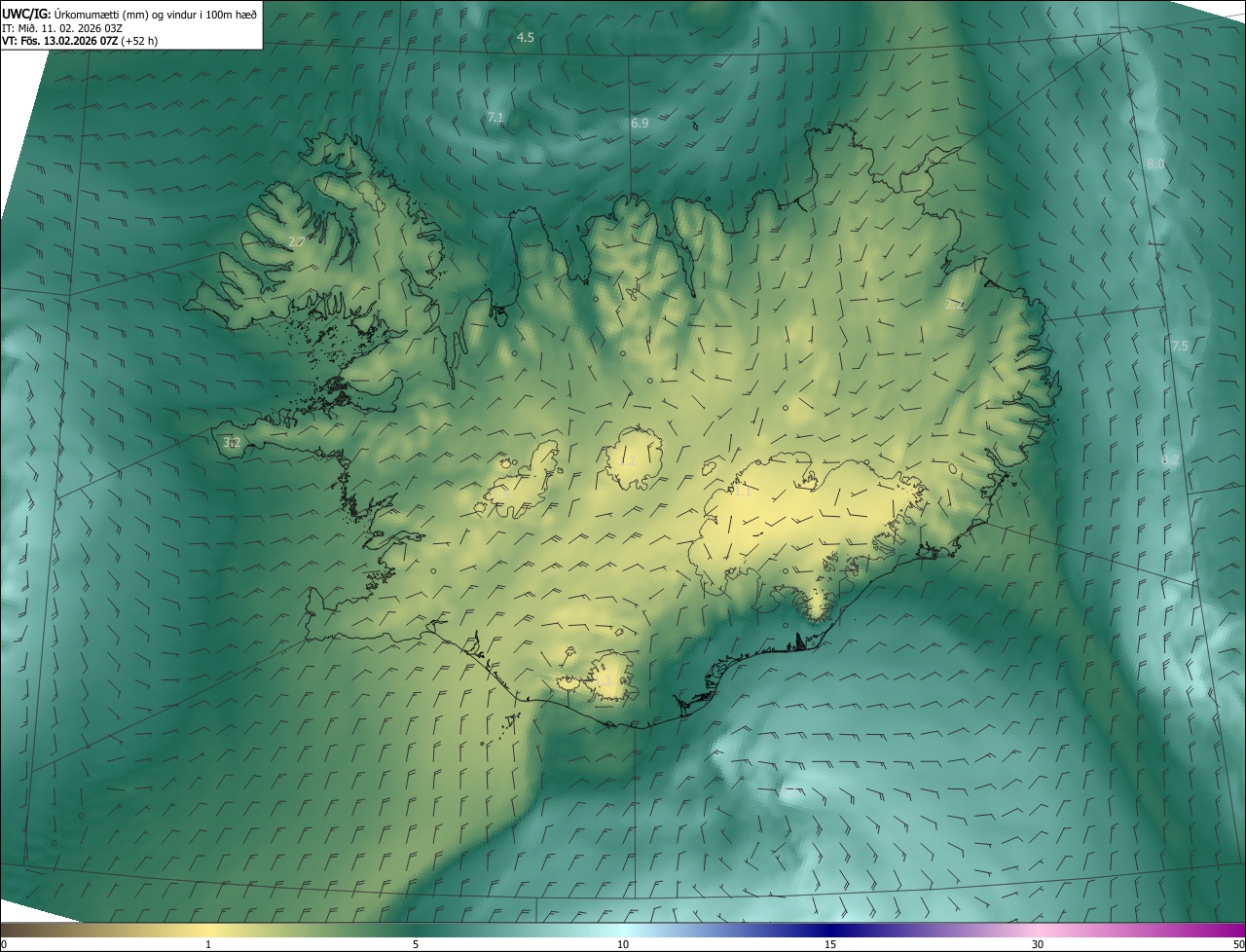
Task: Click the 2.2 value in East Iceland
Action: click(x=955, y=305)
